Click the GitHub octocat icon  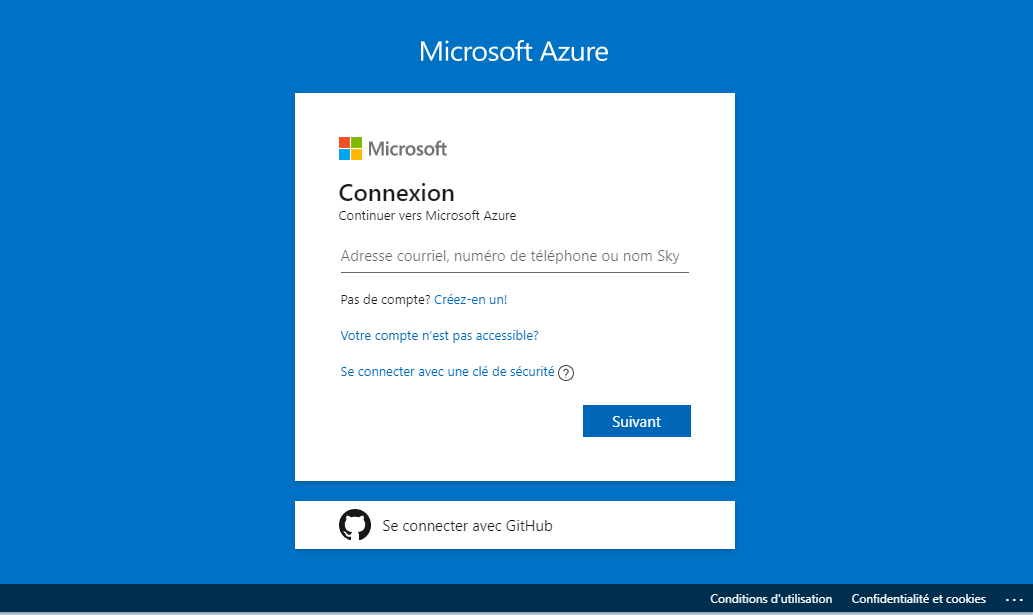[355, 525]
